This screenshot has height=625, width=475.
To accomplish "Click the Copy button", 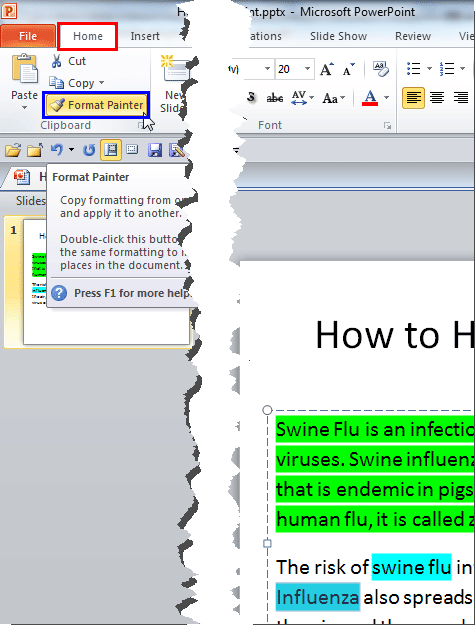I will (x=72, y=83).
